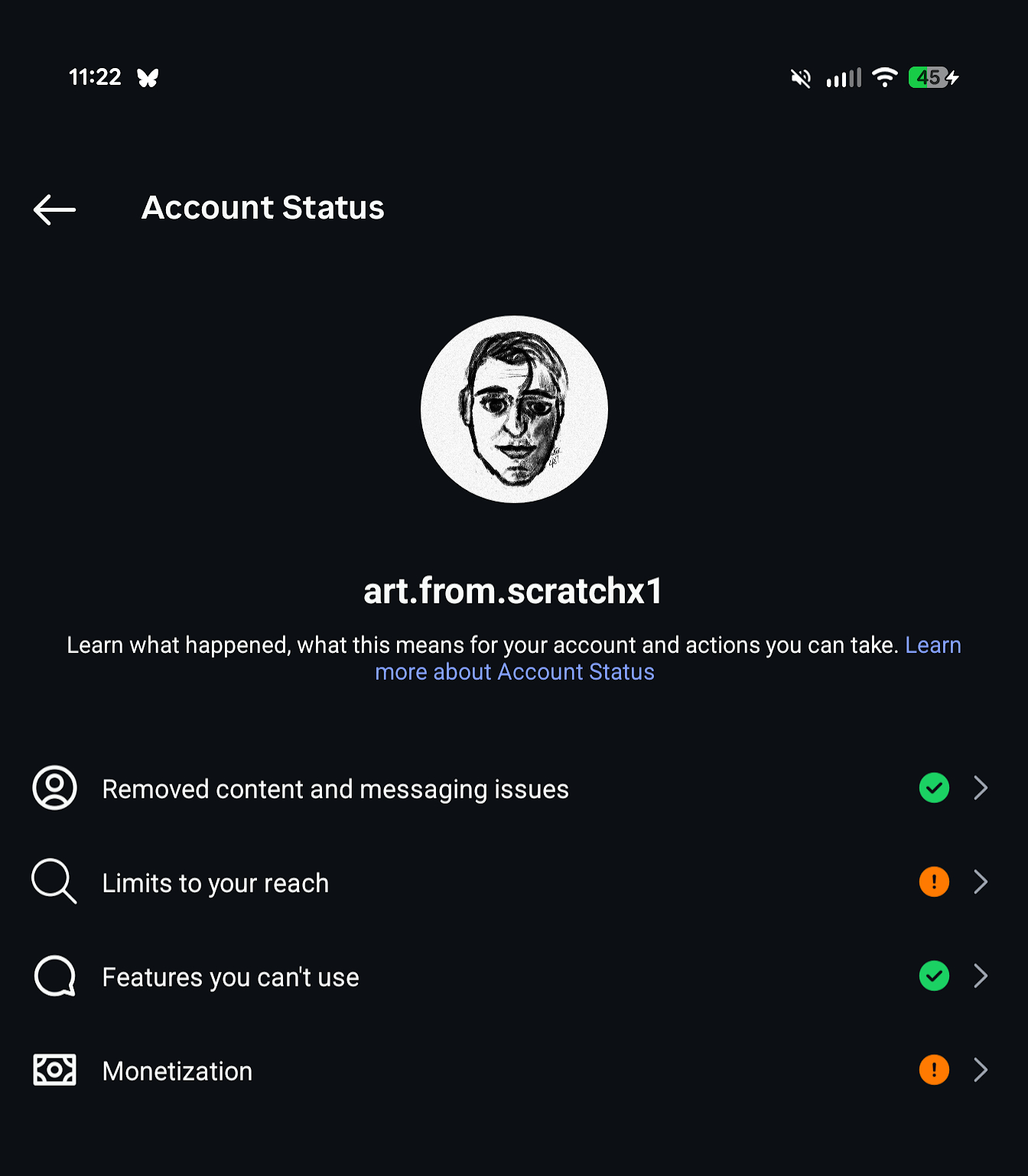Image resolution: width=1028 pixels, height=1176 pixels.
Task: Click the money bill Monetization icon
Action: 54,1070
